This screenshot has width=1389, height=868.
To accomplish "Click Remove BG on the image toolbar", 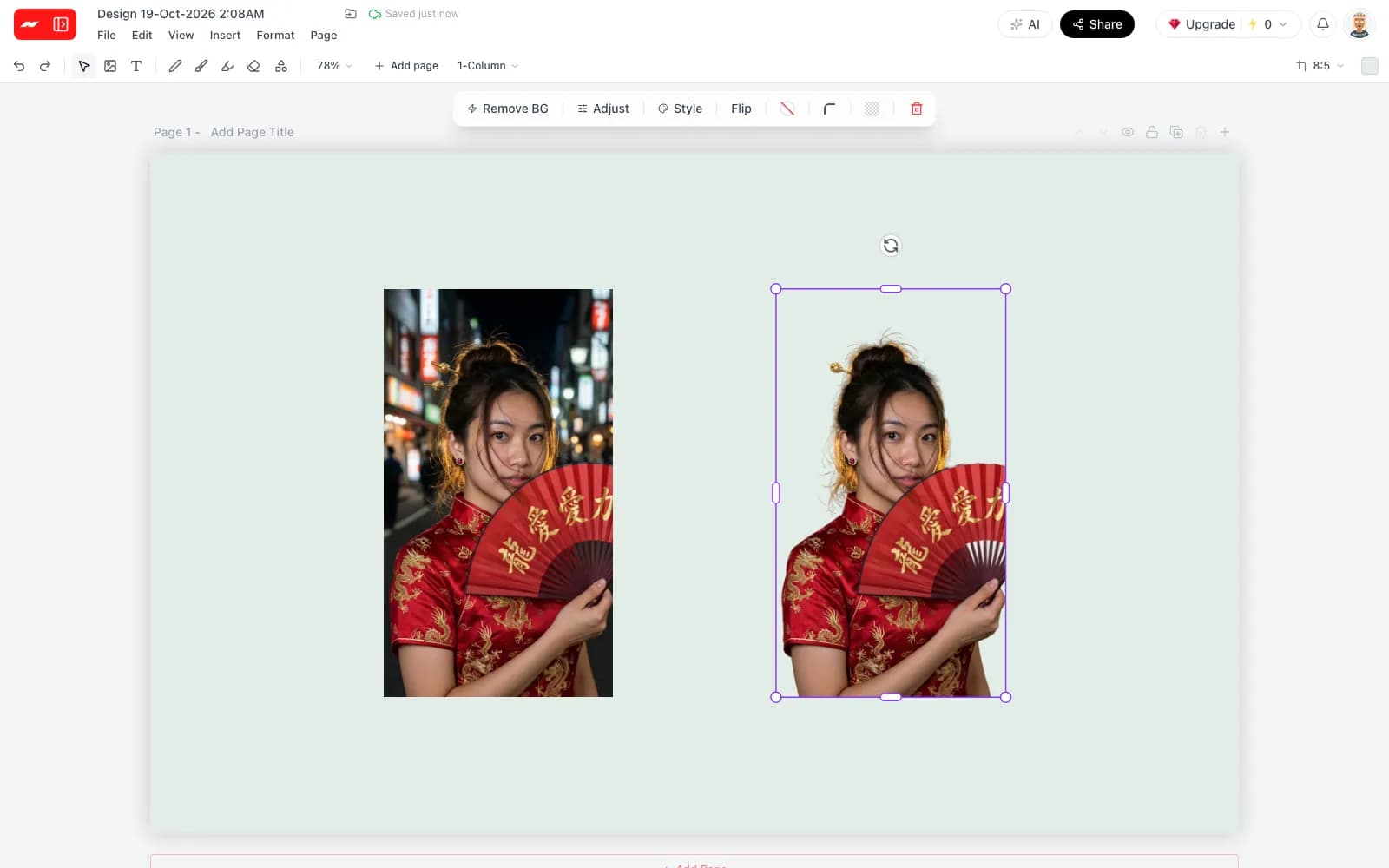I will (x=508, y=108).
